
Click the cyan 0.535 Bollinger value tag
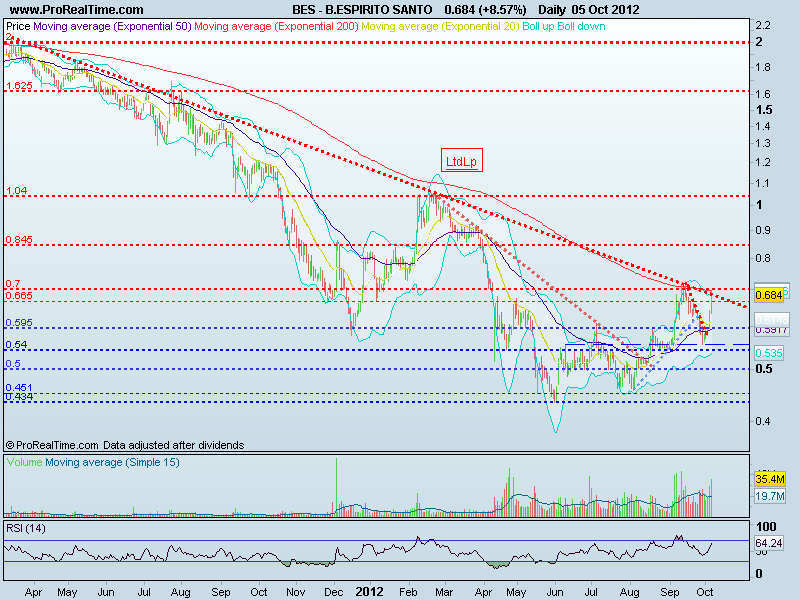(769, 353)
